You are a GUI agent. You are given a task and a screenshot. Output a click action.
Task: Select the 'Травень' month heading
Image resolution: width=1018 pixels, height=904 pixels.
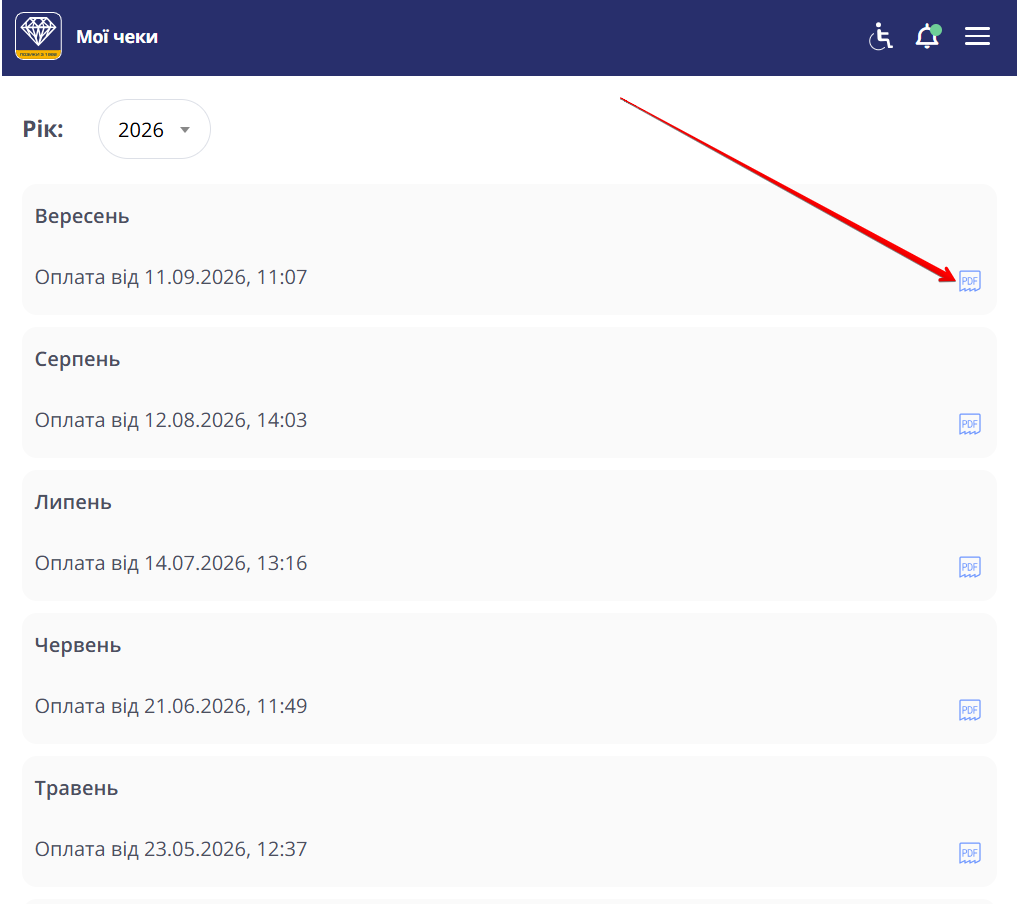tap(77, 788)
